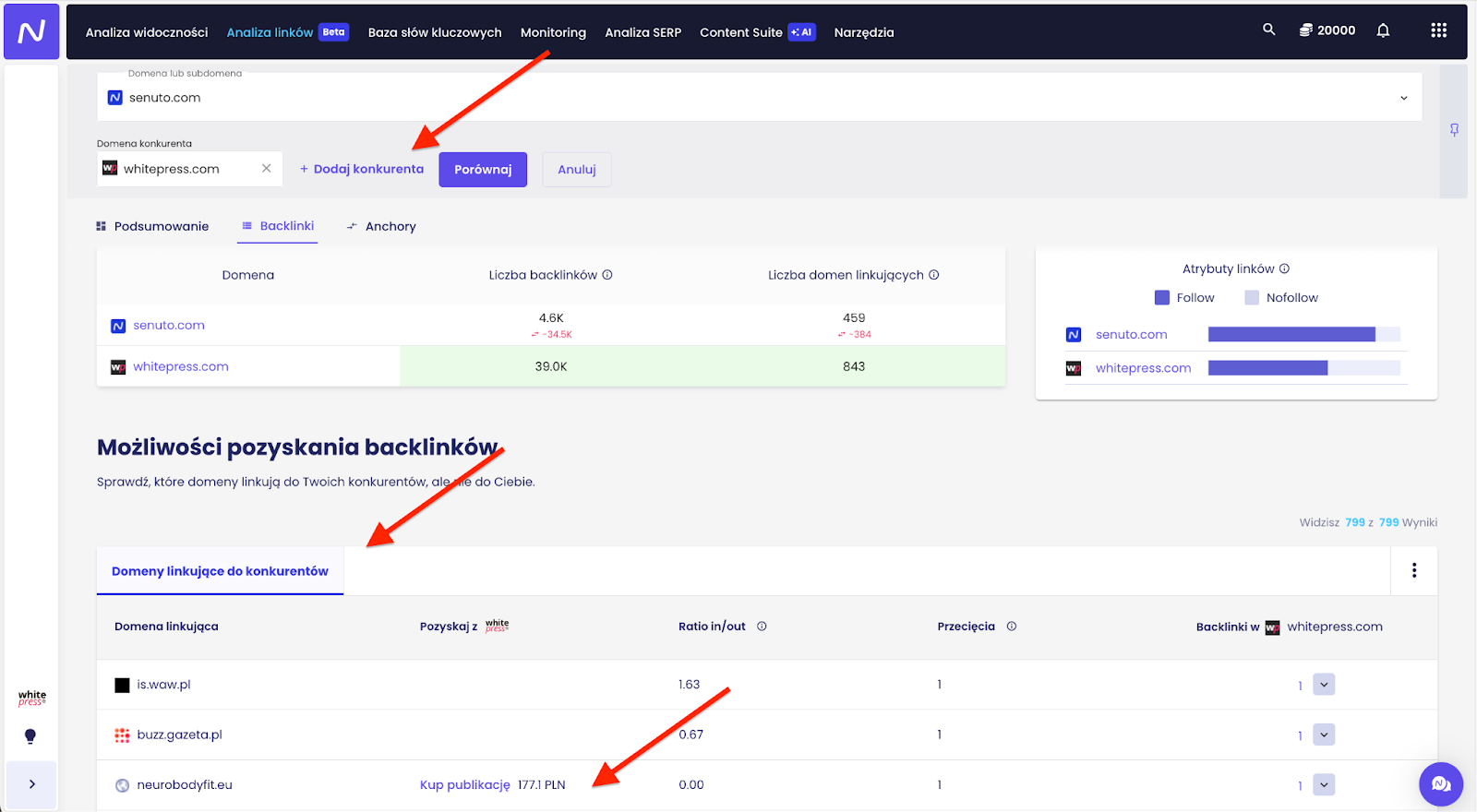
Task: Click info icon beside Przecięcia
Action: click(1012, 627)
